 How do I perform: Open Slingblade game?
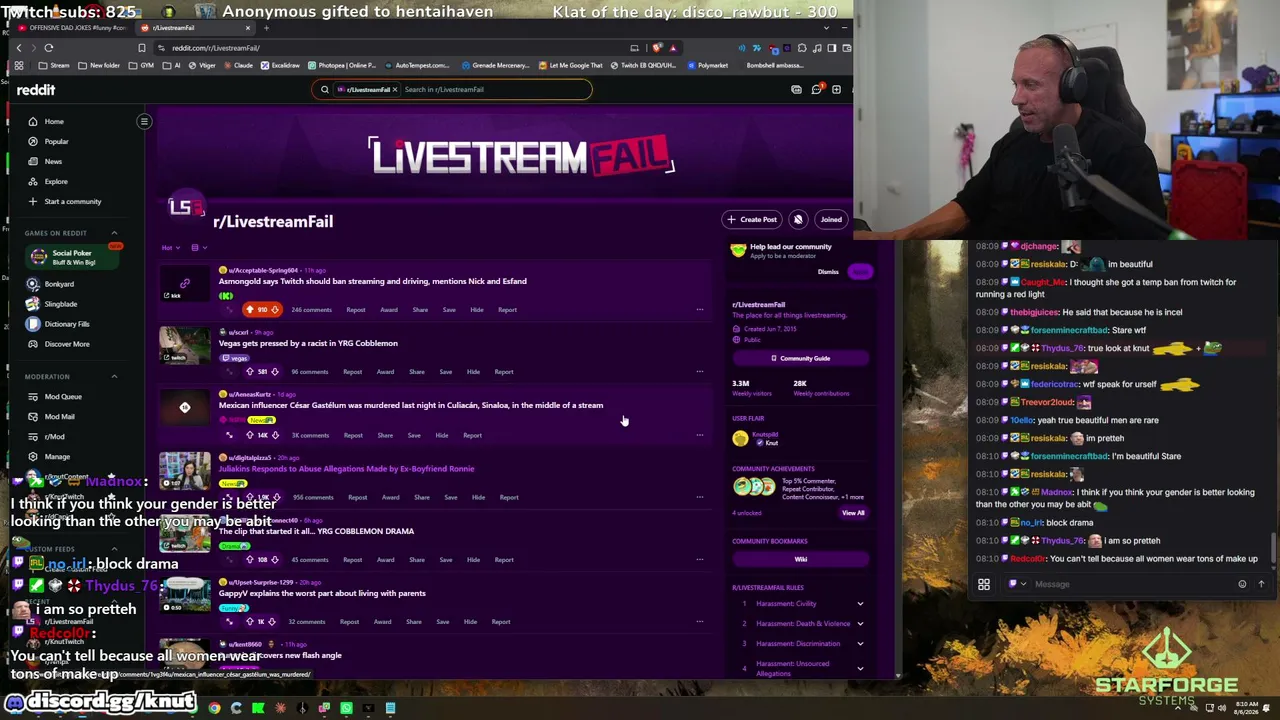point(60,304)
